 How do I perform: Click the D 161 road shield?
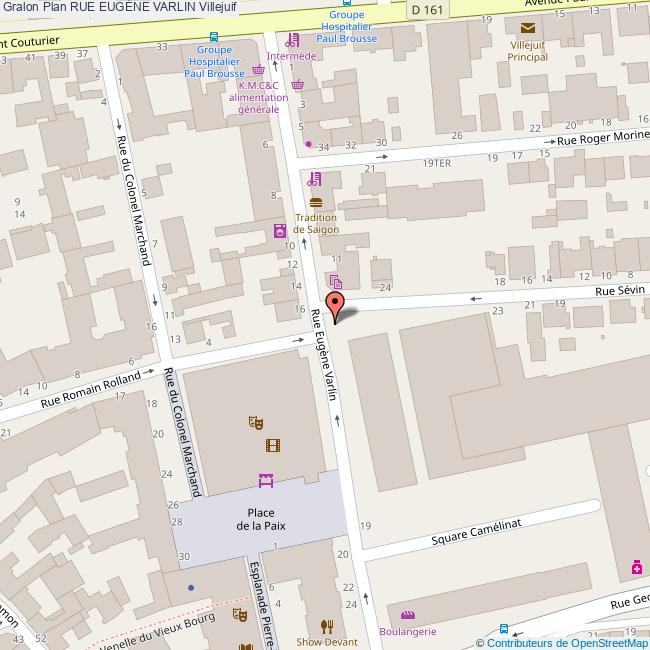(428, 9)
